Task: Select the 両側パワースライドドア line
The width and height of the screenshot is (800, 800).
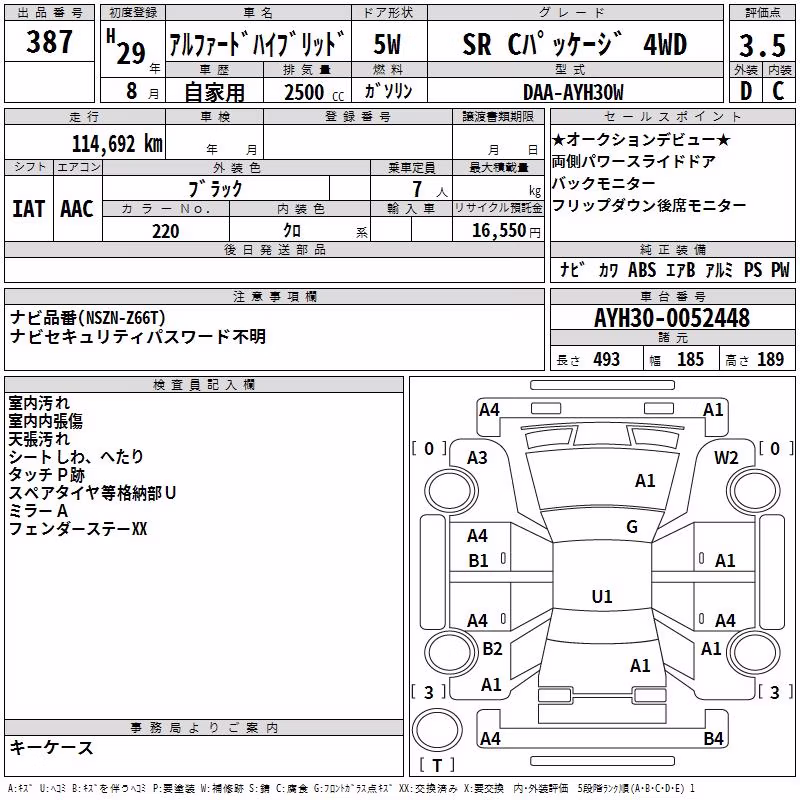Action: coord(633,161)
